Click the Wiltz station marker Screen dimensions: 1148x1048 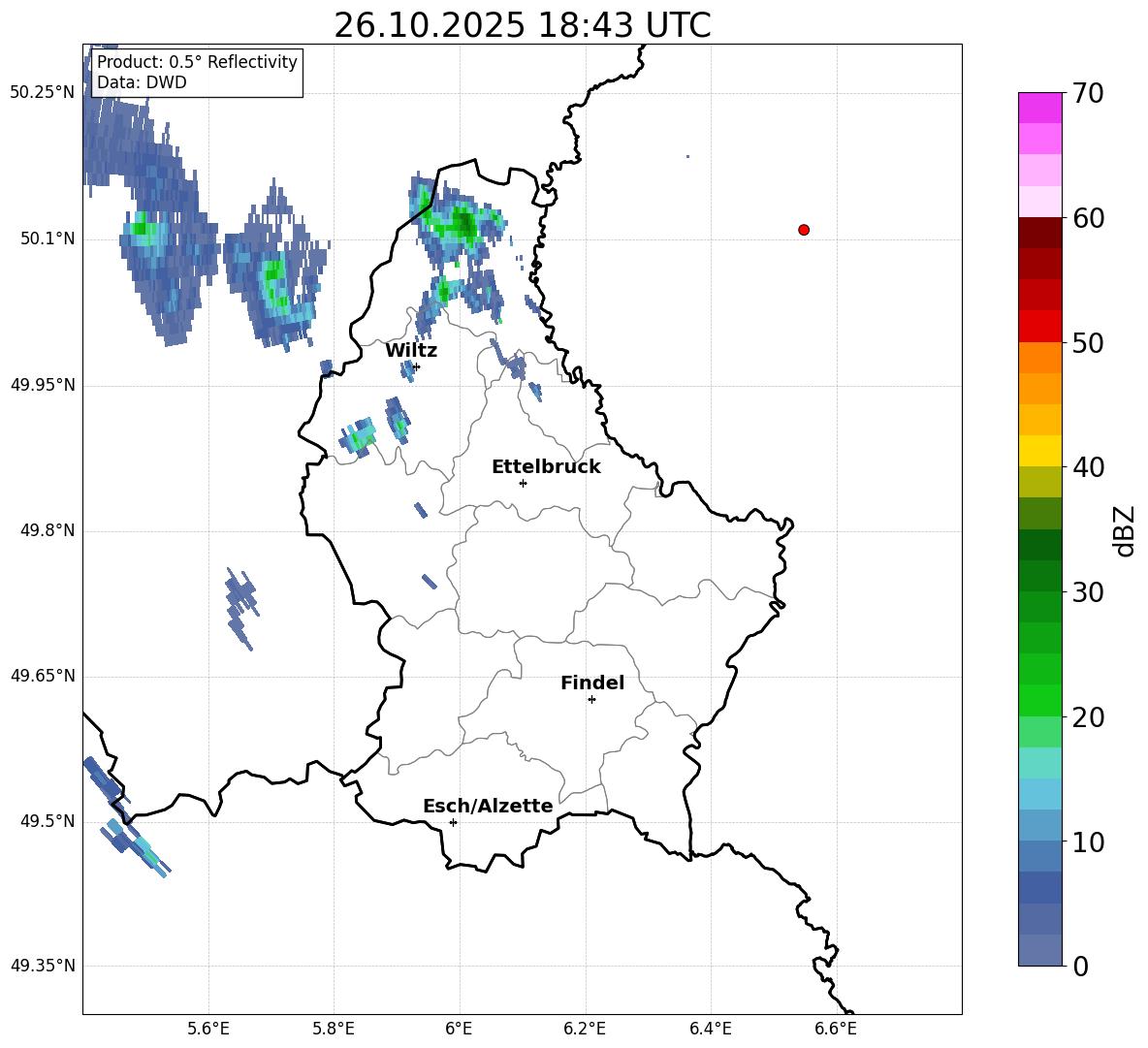pyautogui.click(x=417, y=366)
